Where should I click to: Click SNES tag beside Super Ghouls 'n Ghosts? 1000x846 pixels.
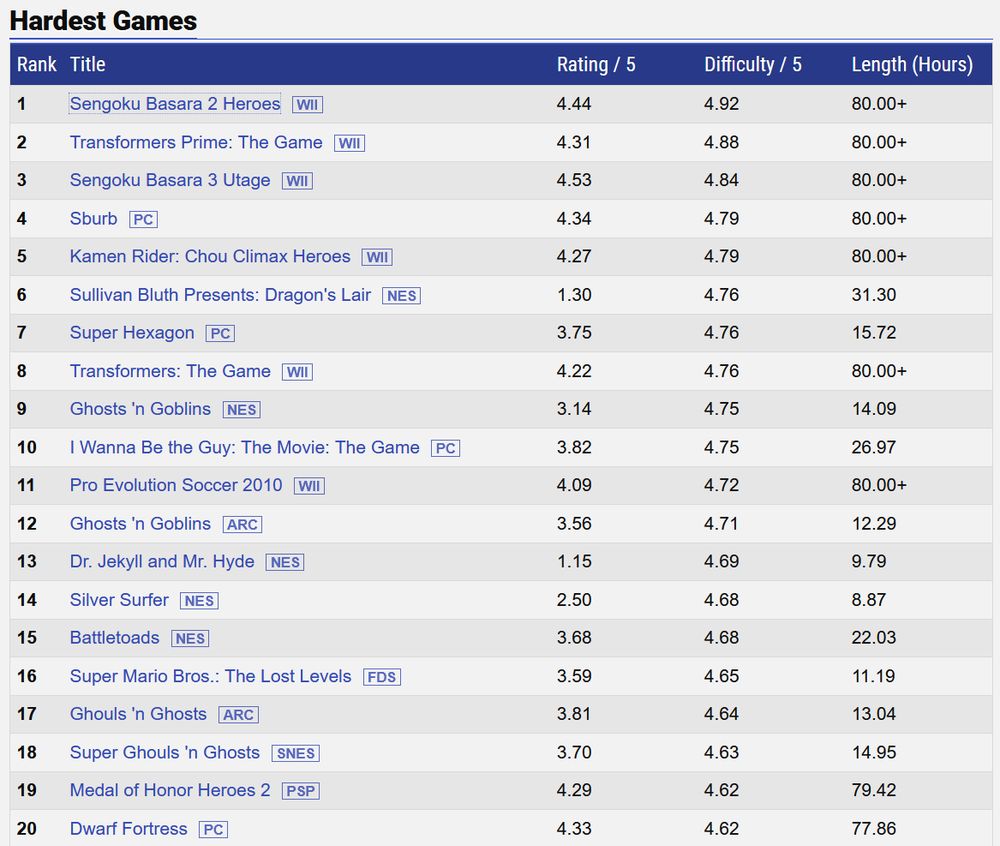[296, 754]
